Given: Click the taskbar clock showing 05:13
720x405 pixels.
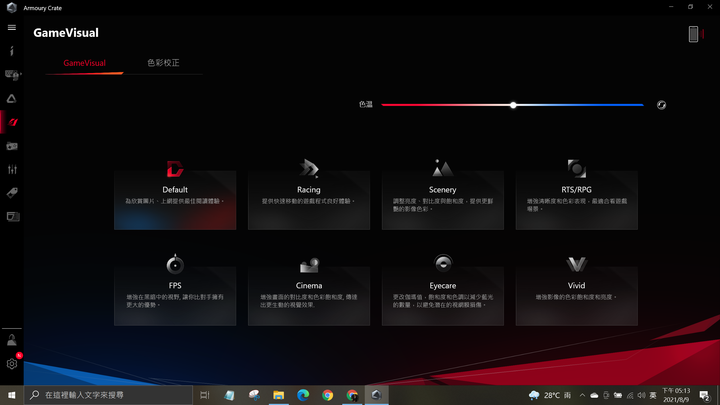Looking at the screenshot, I should pyautogui.click(x=676, y=395).
